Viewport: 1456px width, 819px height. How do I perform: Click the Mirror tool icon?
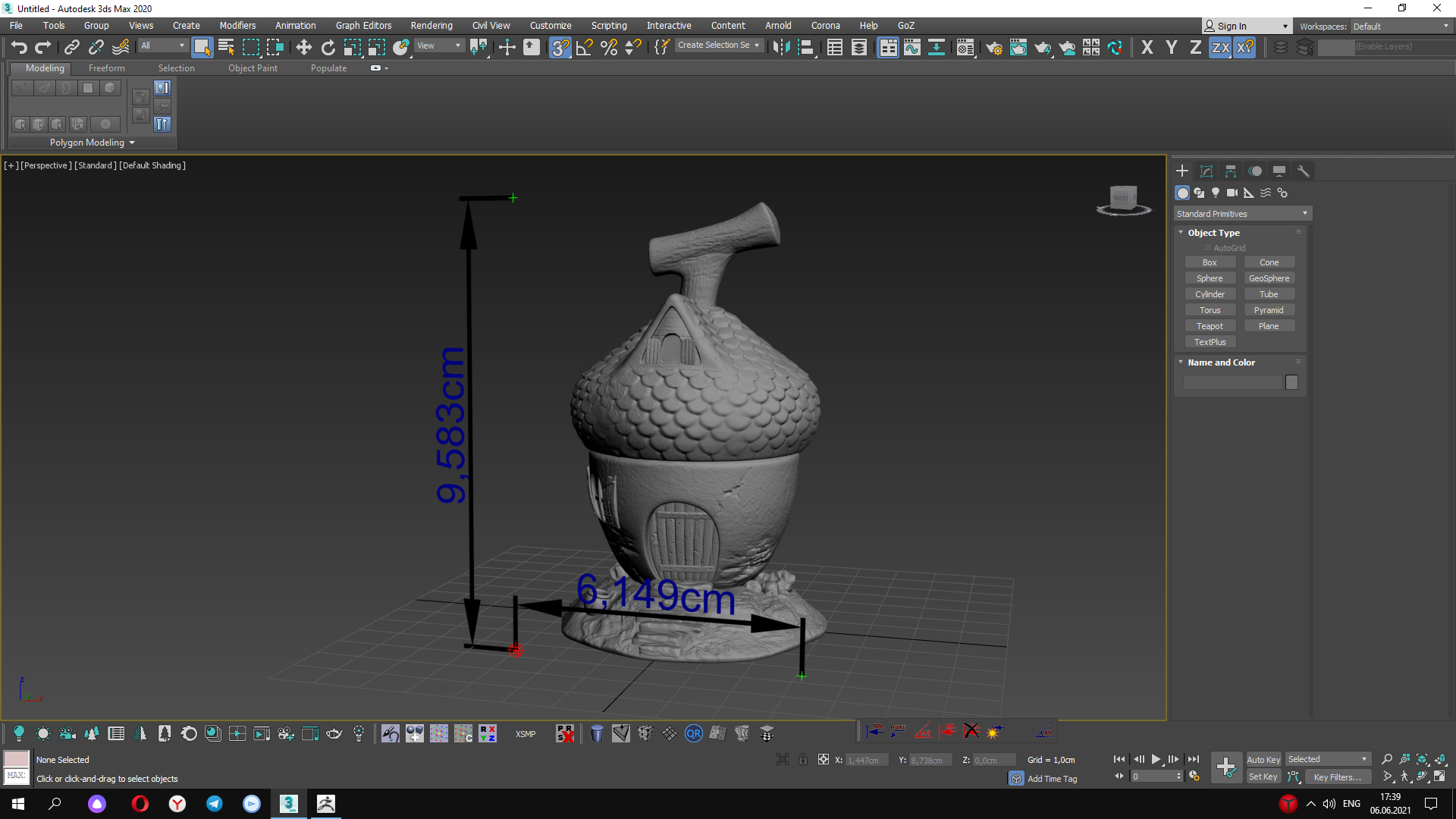[781, 48]
